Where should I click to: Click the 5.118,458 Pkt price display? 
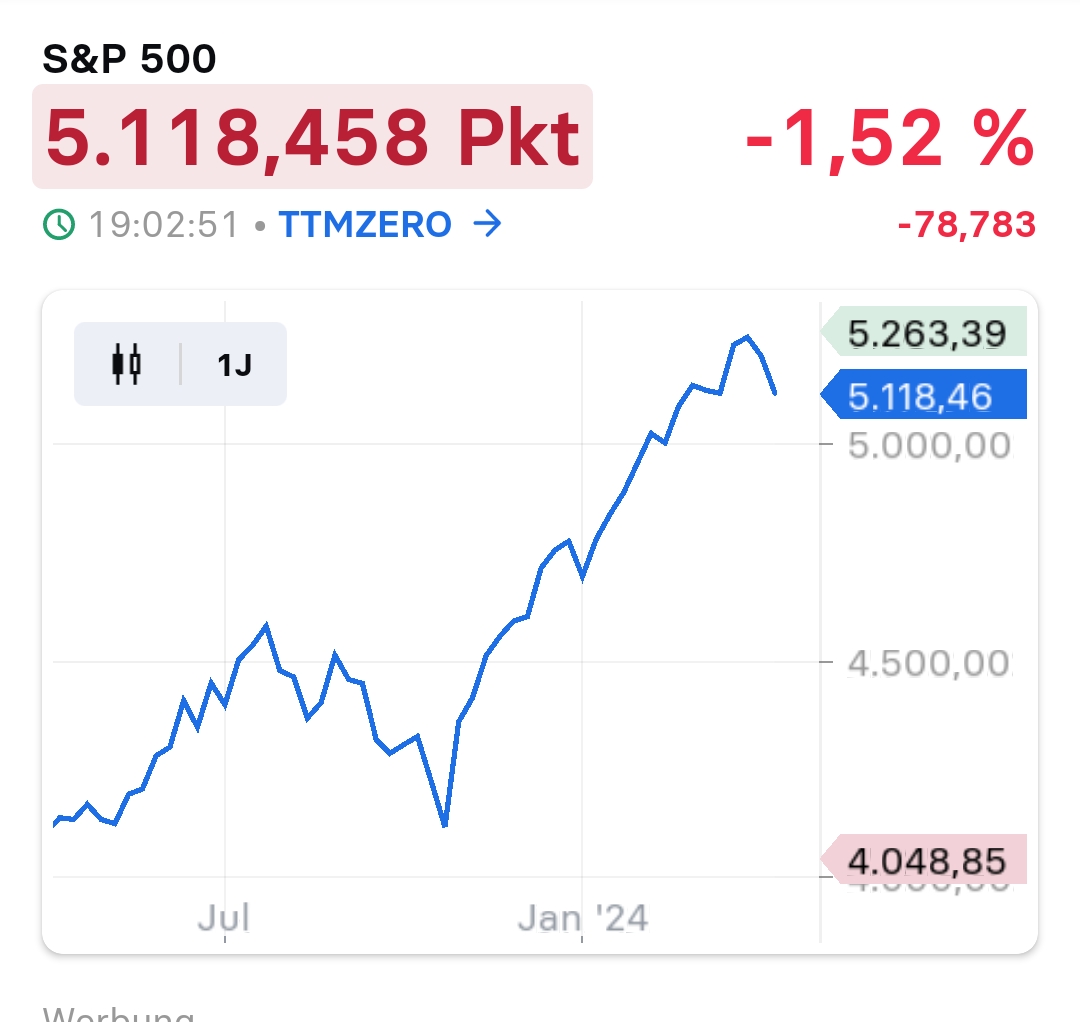tap(312, 137)
